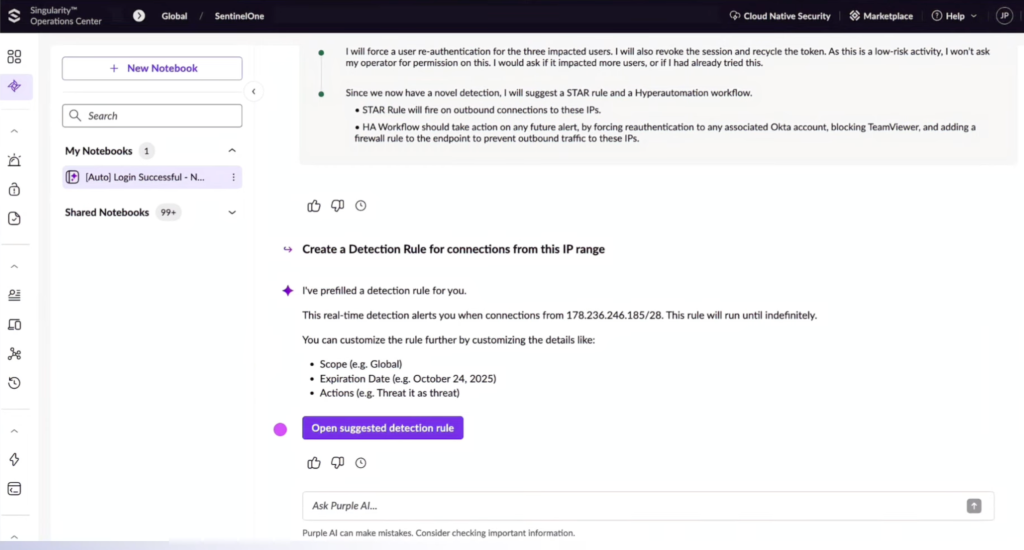Viewport: 1024px width, 550px height.
Task: Select the Purple AI sparkle sidebar icon
Action: pyautogui.click(x=14, y=86)
